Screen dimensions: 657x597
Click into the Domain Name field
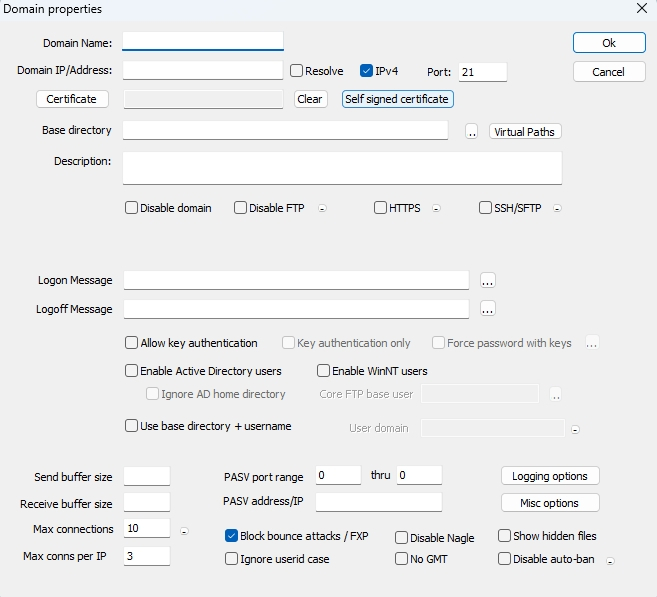pos(203,42)
